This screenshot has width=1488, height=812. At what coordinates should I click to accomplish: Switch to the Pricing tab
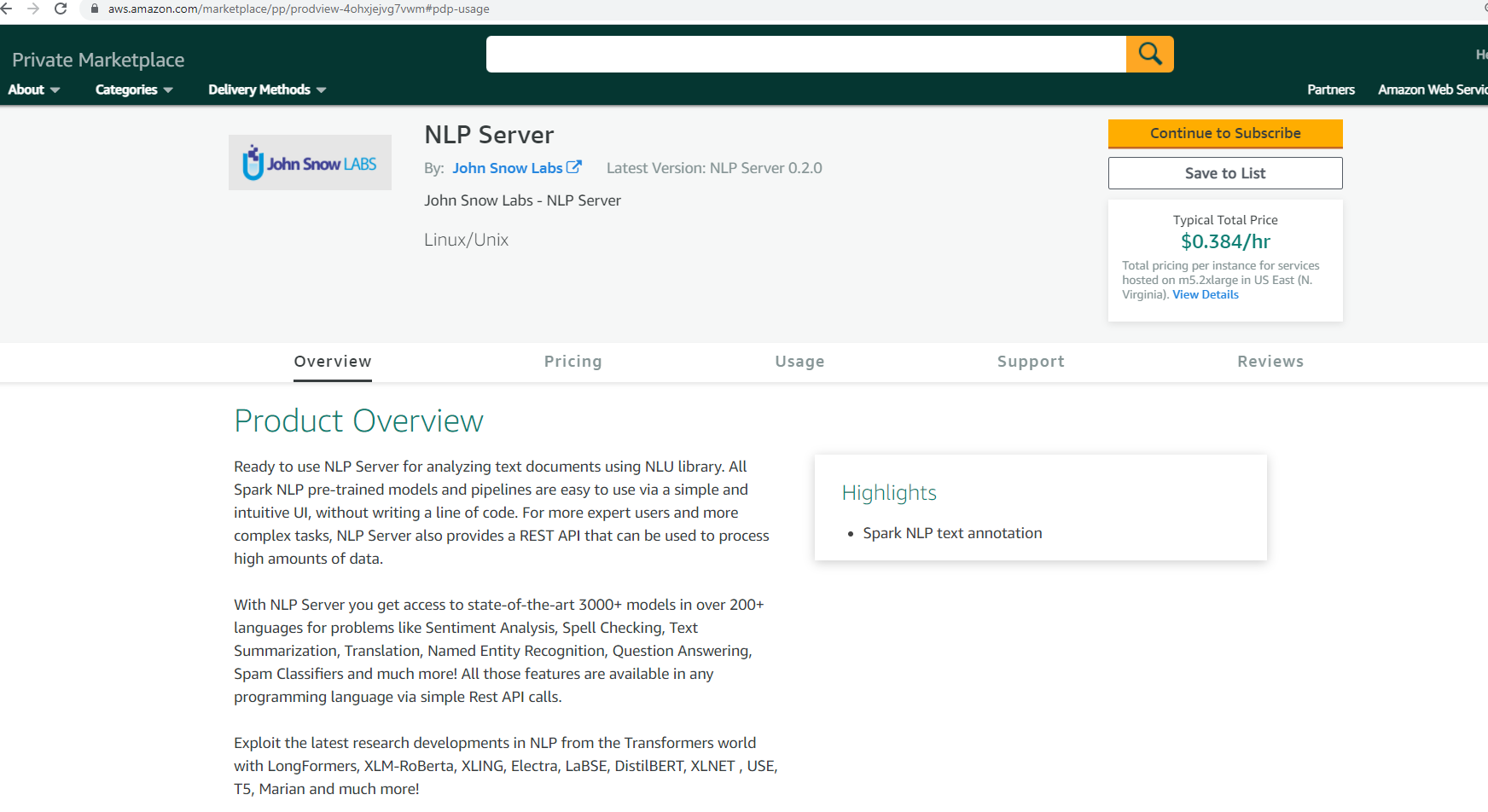[x=573, y=362]
